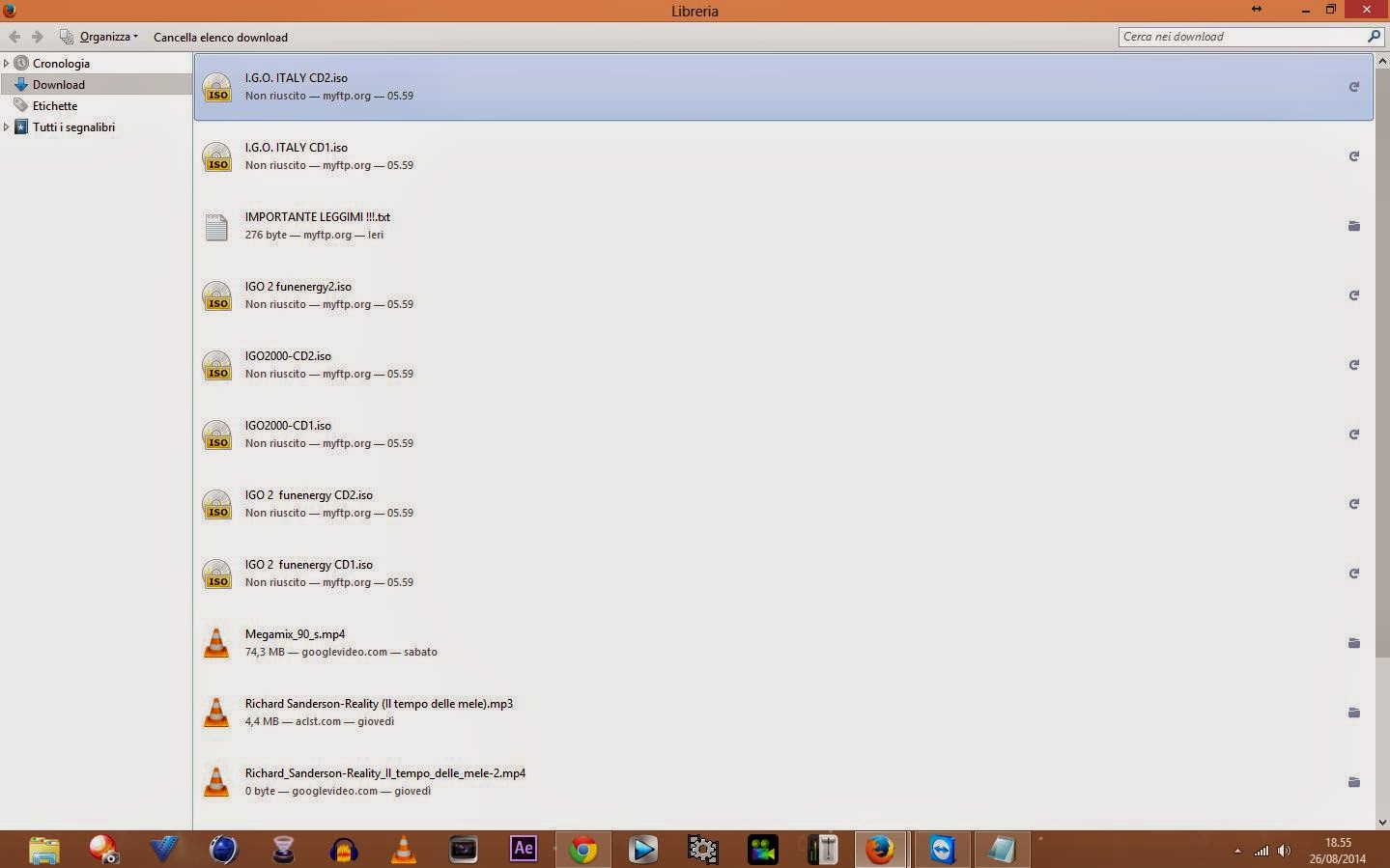Open folder for Richard Sanderson-Reality mp3 file

[x=1354, y=713]
